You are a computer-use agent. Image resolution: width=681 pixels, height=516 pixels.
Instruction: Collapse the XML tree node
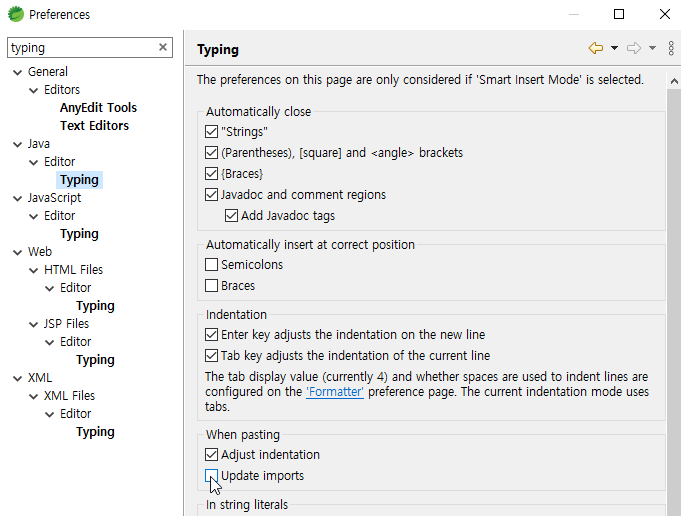17,378
